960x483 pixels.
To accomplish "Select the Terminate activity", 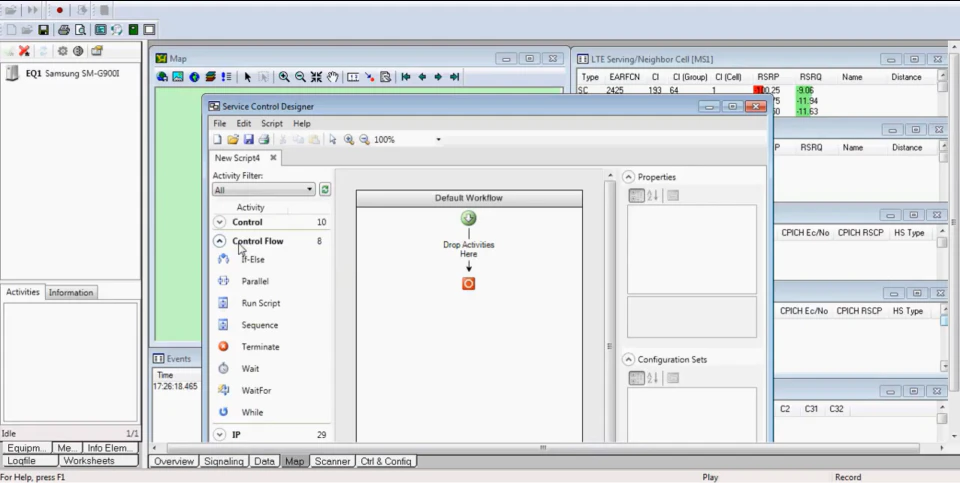I will tap(260, 346).
